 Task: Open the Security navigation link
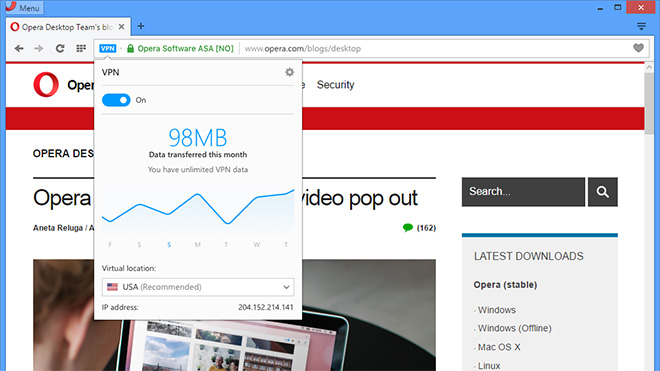click(335, 85)
